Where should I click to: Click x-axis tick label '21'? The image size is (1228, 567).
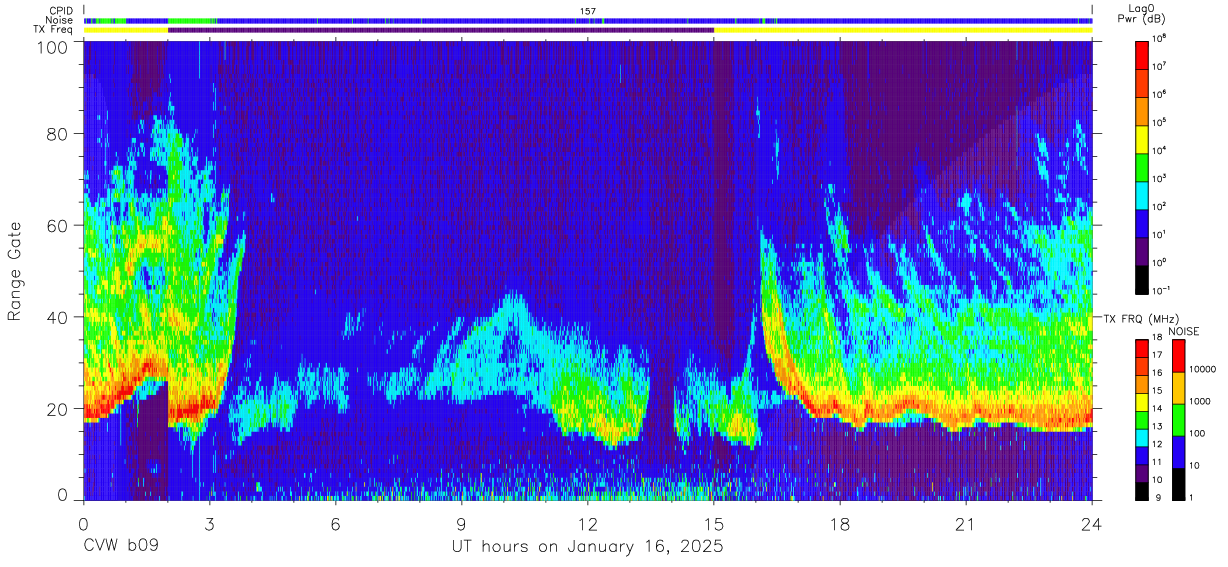[x=966, y=523]
